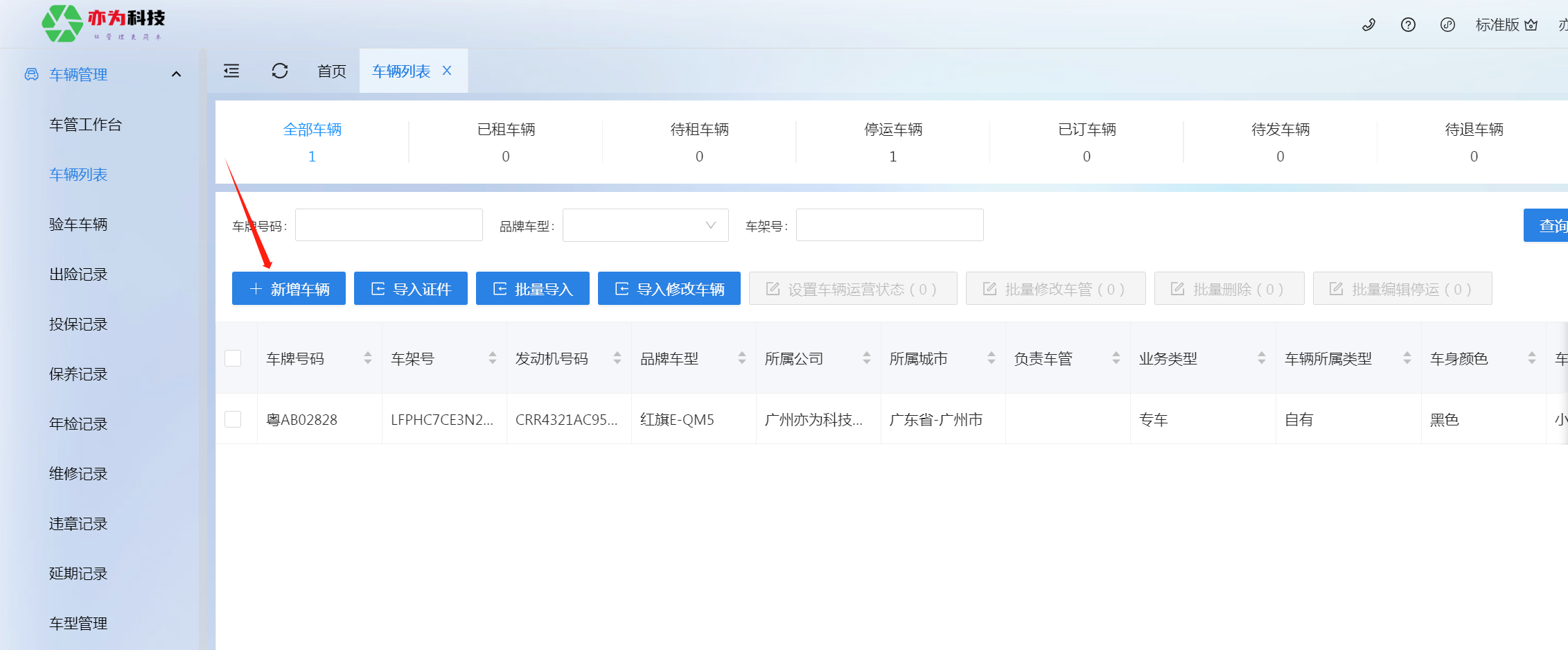This screenshot has height=650, width=1568.
Task: Click the 亦为科技 logo
Action: point(104,24)
